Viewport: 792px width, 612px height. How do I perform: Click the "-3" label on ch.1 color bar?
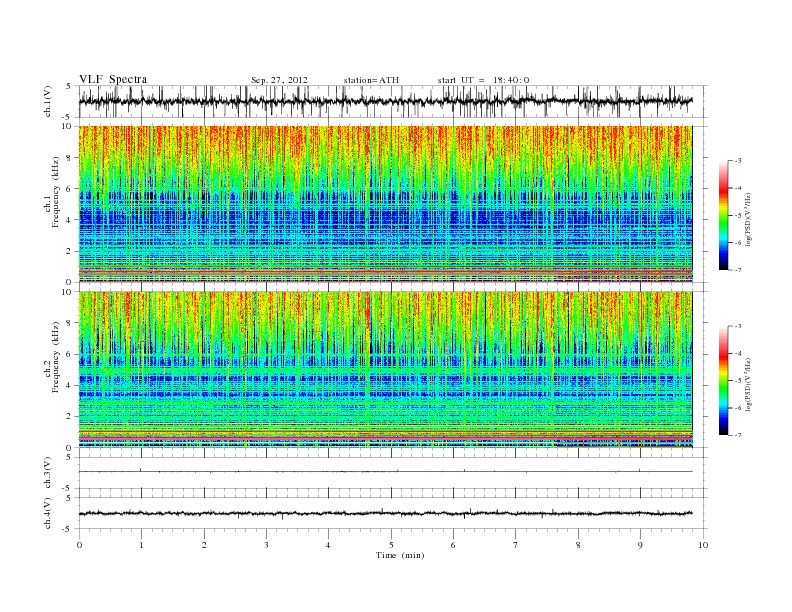(738, 161)
